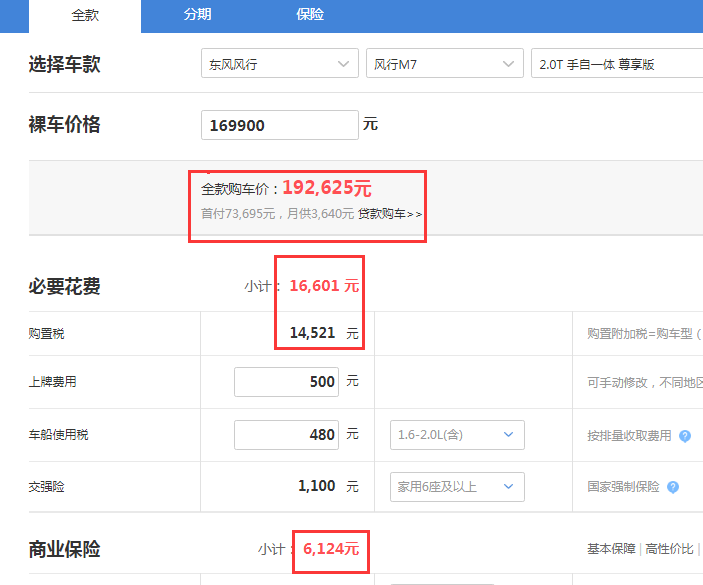The height and width of the screenshot is (585, 703).
Task: Click the 选择车款 heading
Action: [65, 64]
